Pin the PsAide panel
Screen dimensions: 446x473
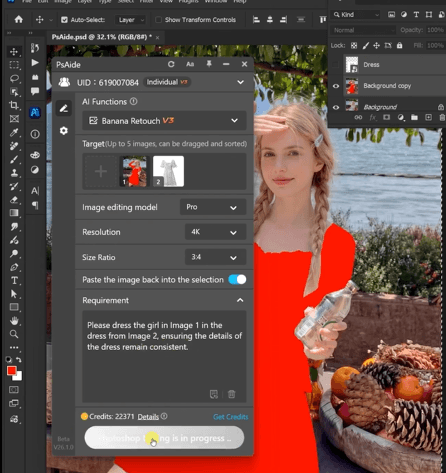pyautogui.click(x=209, y=64)
